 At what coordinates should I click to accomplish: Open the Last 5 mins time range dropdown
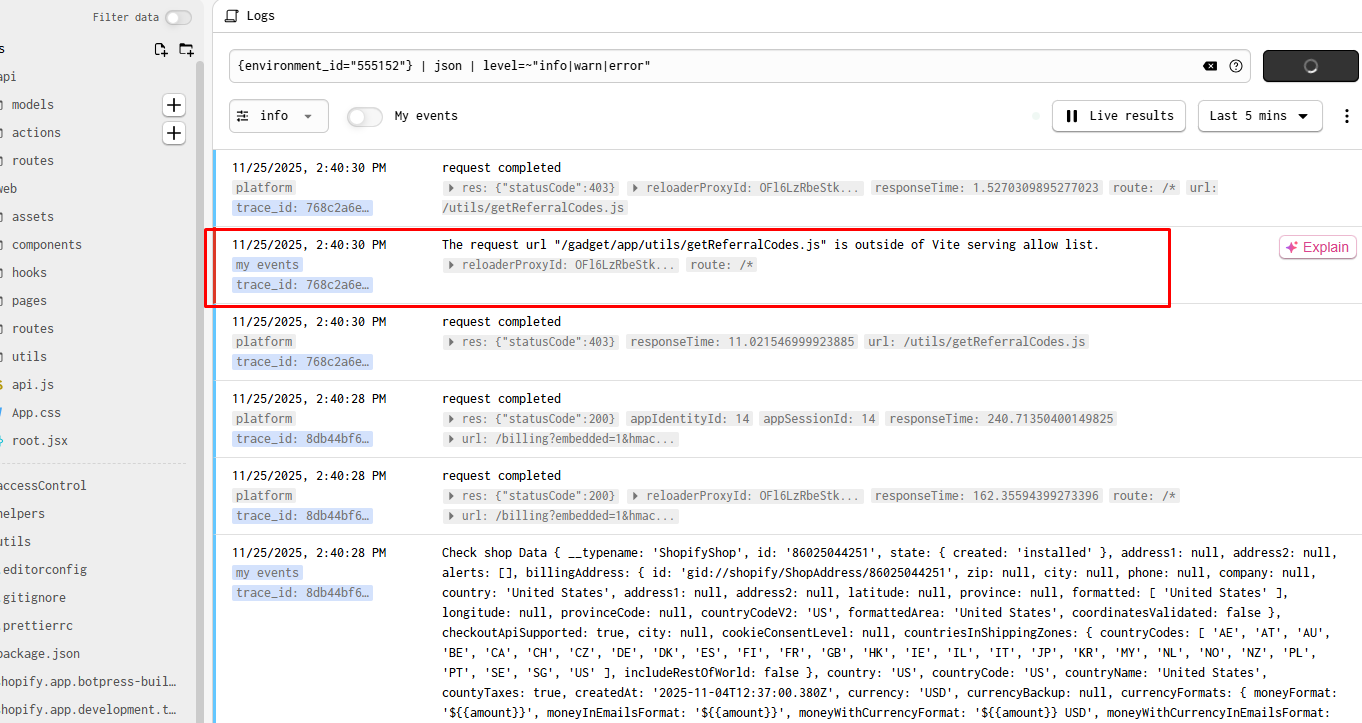(x=1260, y=116)
